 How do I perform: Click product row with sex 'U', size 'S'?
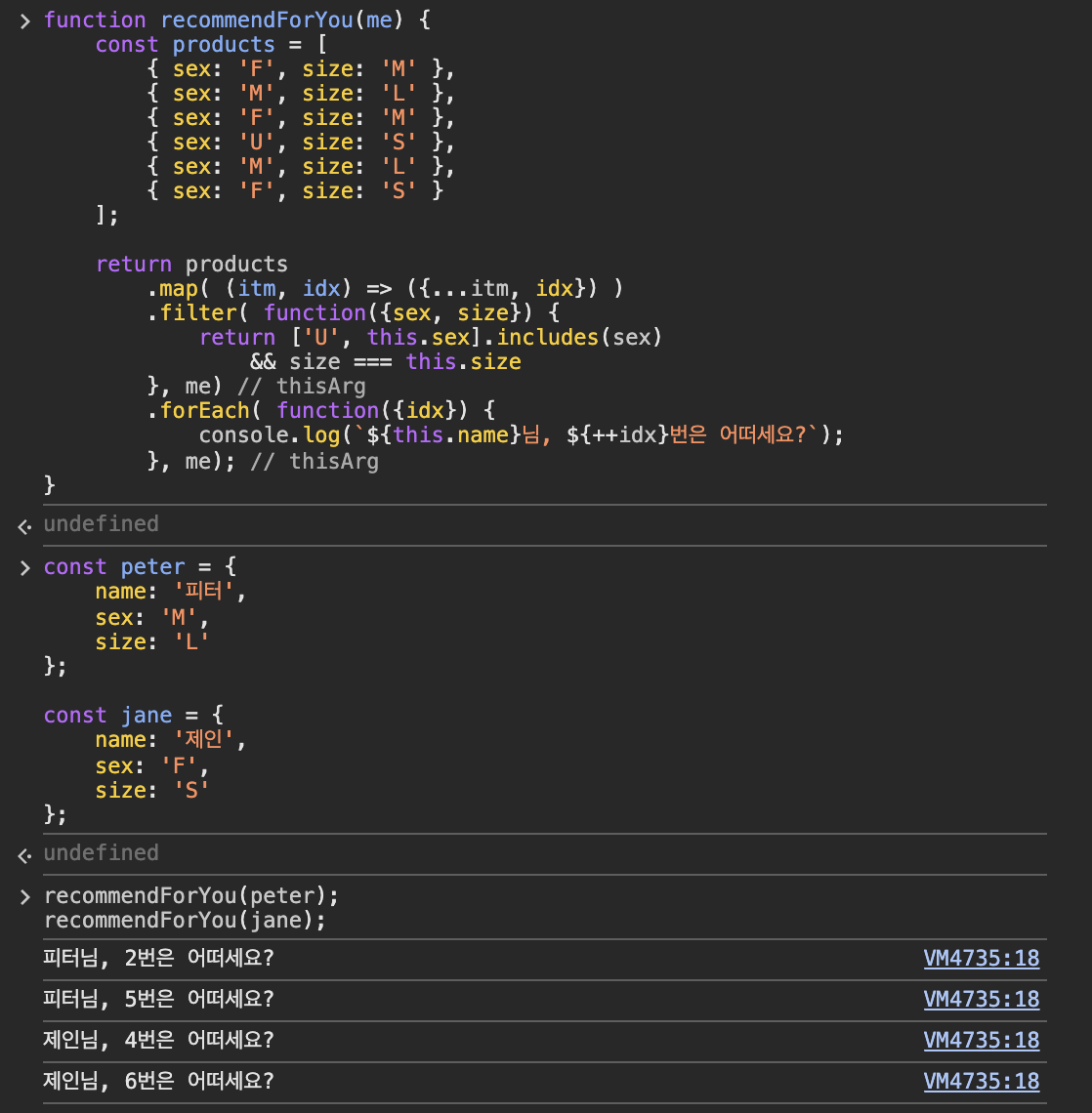click(x=301, y=143)
